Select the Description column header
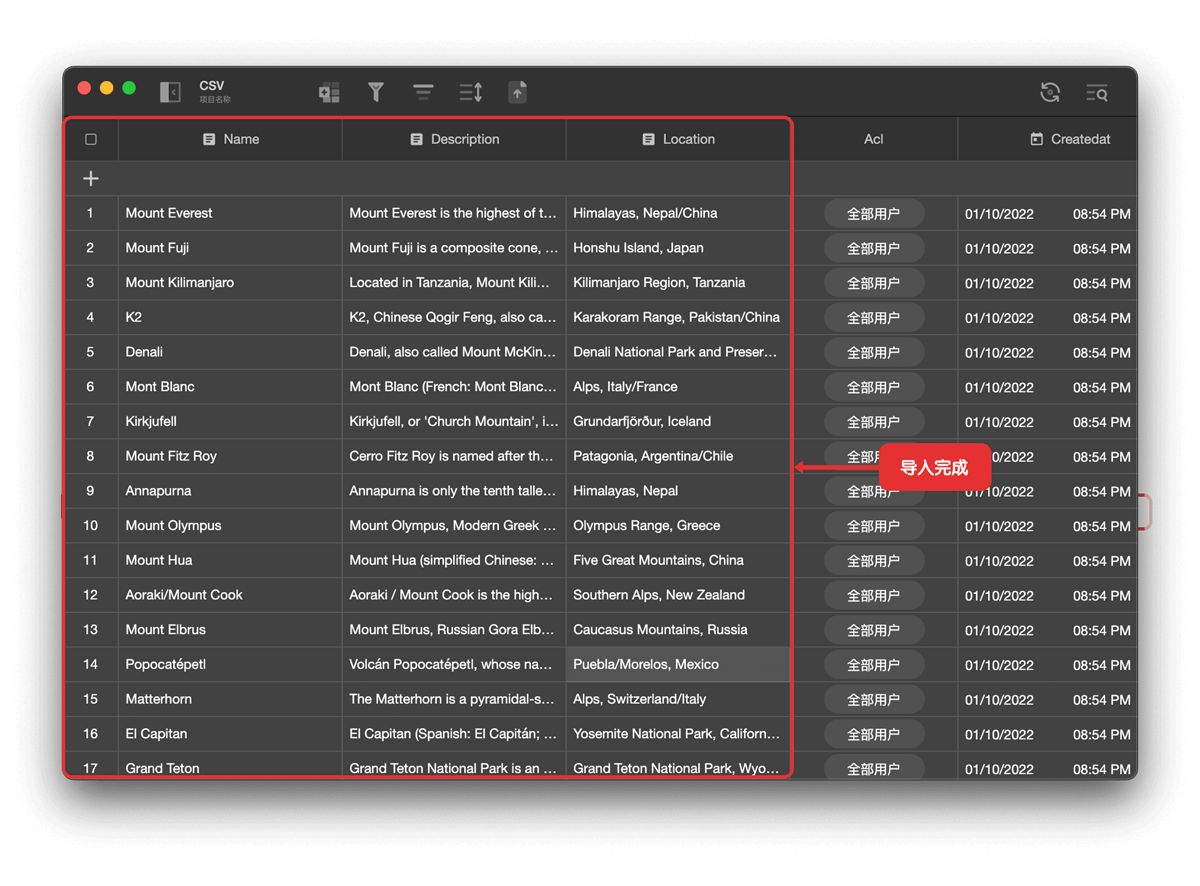1200x886 pixels. [454, 139]
